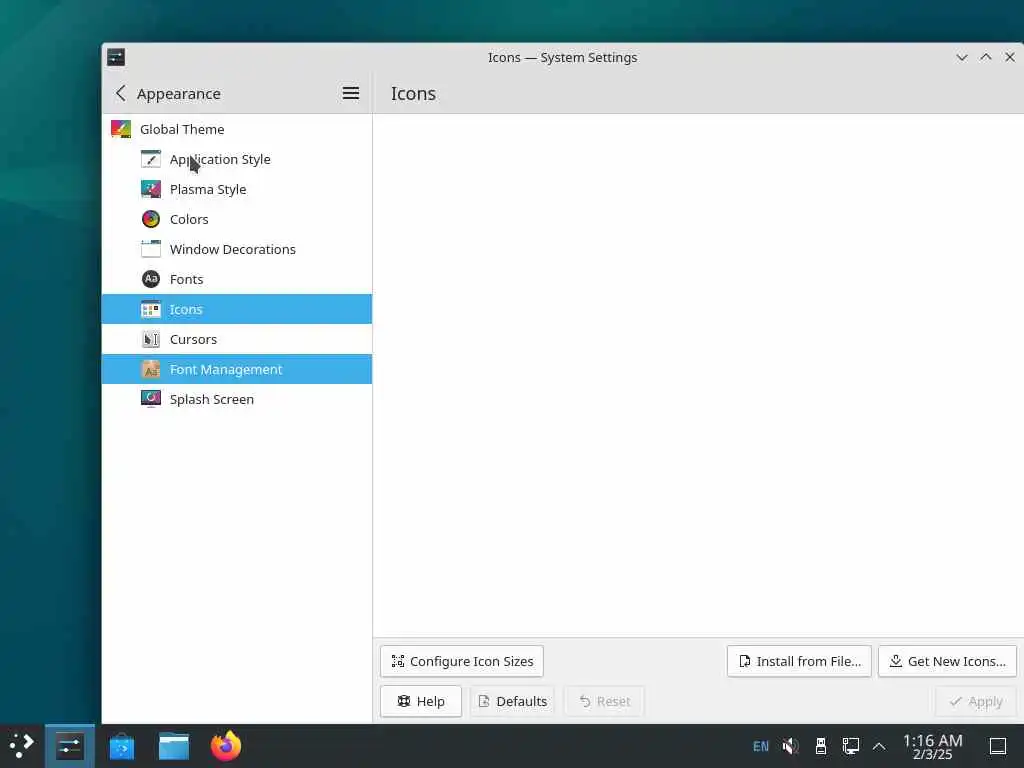The image size is (1024, 768).
Task: Open Help for this page
Action: (x=421, y=701)
